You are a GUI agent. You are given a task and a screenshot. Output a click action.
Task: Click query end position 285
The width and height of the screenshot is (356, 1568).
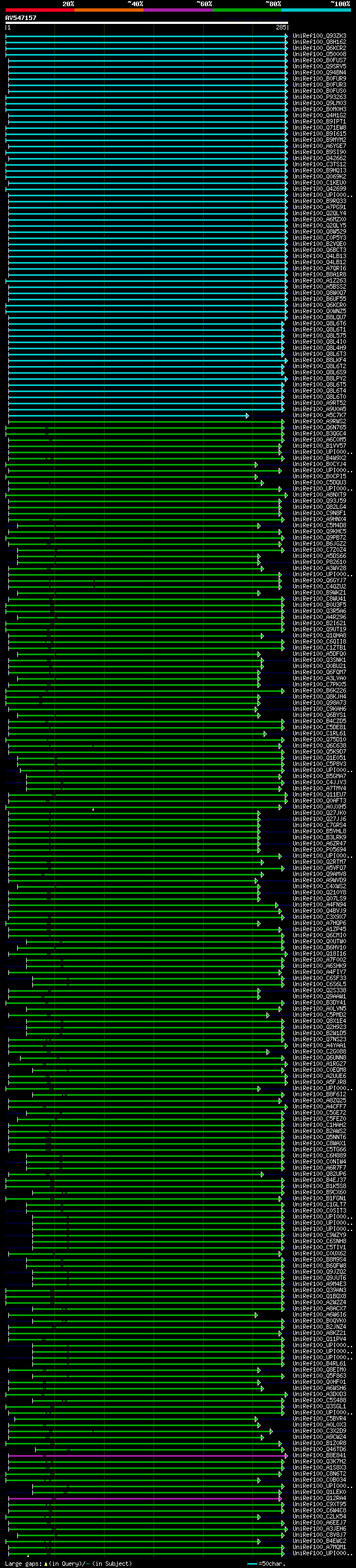[x=280, y=27]
